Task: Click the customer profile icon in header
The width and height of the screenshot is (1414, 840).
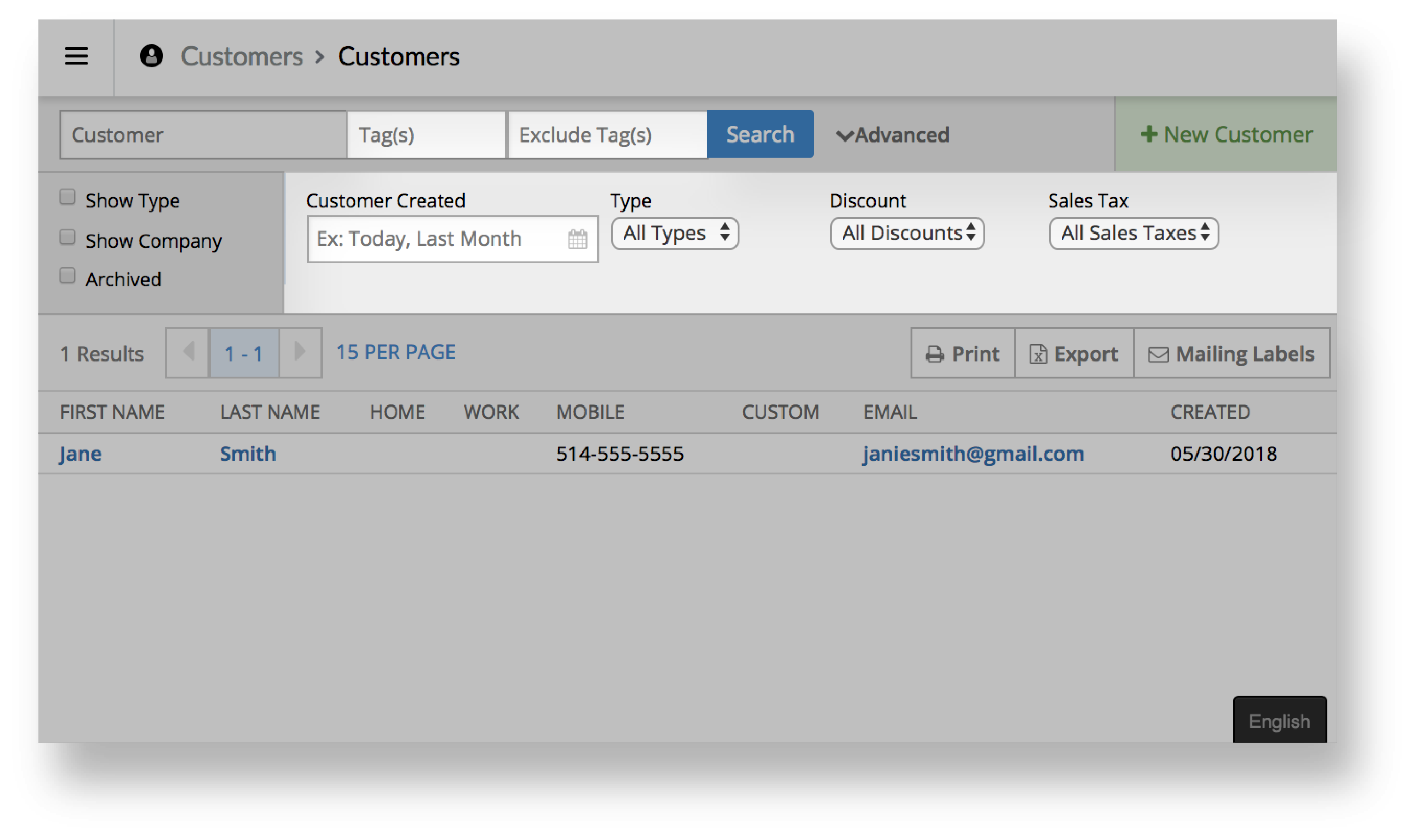Action: coord(151,56)
